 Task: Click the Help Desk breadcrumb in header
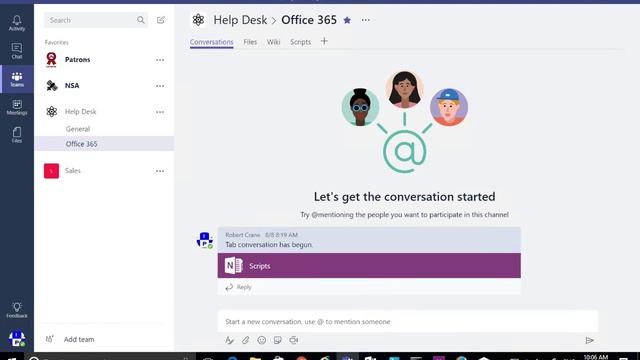tap(240, 20)
